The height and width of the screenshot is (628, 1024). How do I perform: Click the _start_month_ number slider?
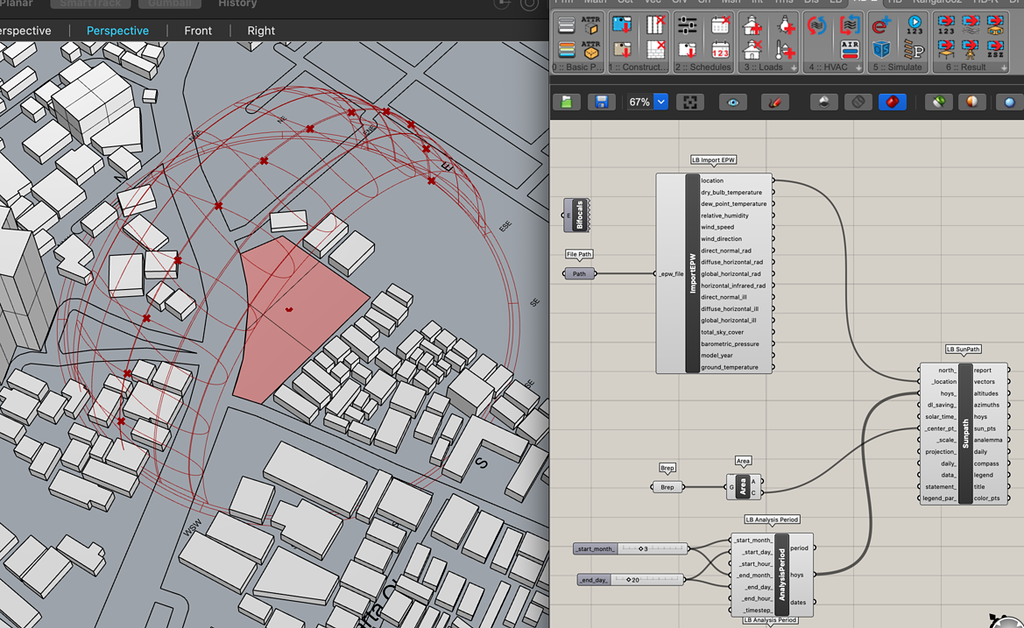[x=630, y=548]
